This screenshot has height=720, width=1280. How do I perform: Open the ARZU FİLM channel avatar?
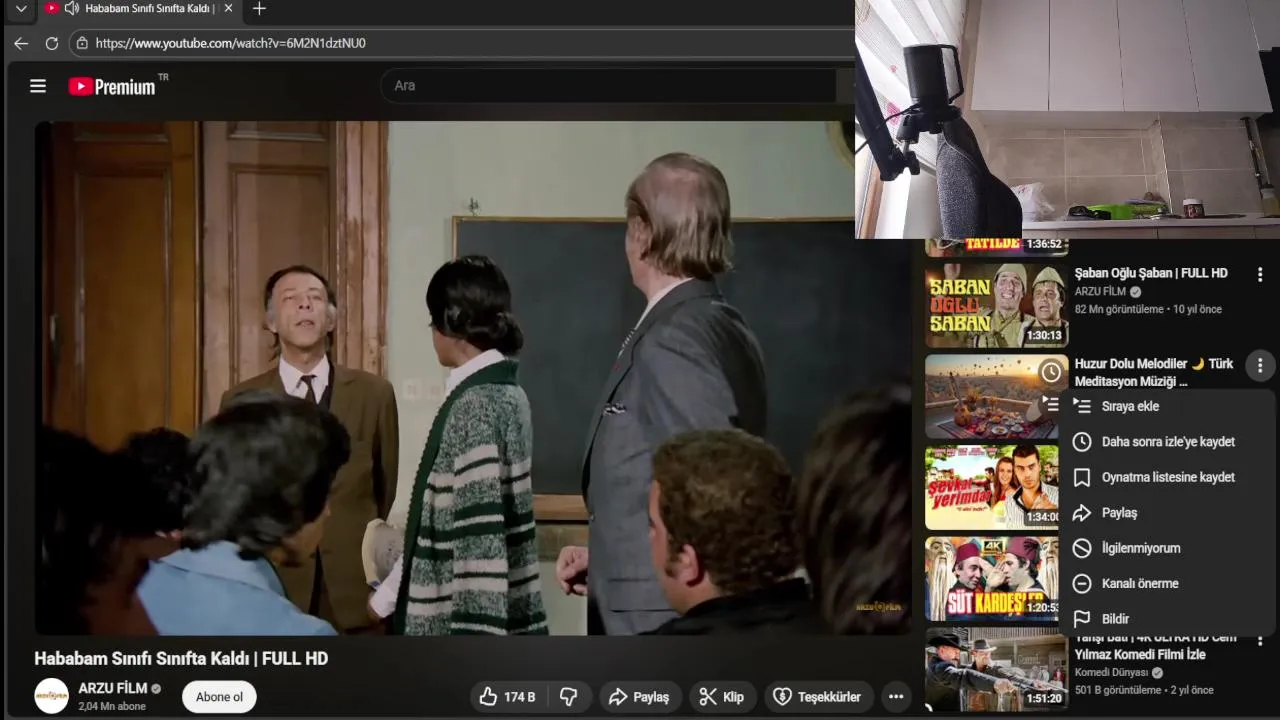[x=52, y=696]
